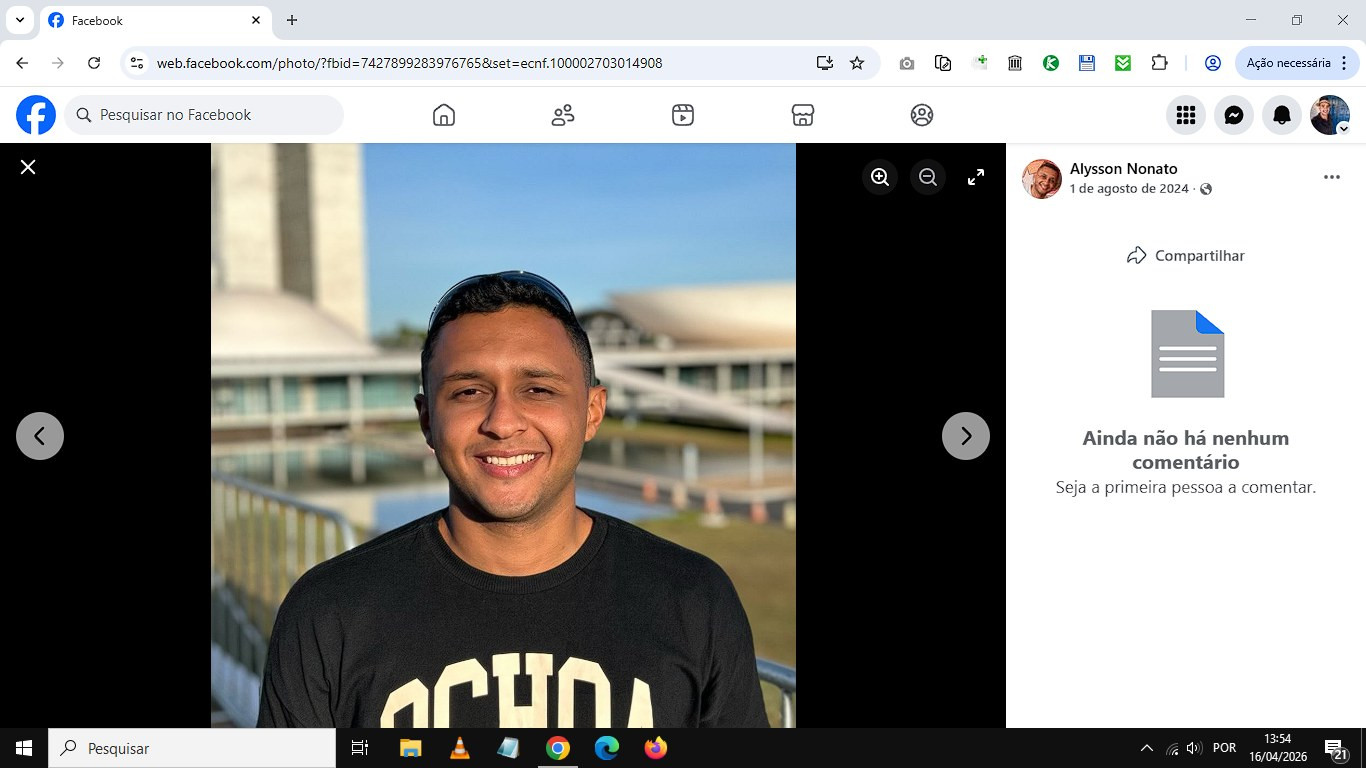Switch to the Facebook browser tab
This screenshot has width=1366, height=768.
point(150,20)
